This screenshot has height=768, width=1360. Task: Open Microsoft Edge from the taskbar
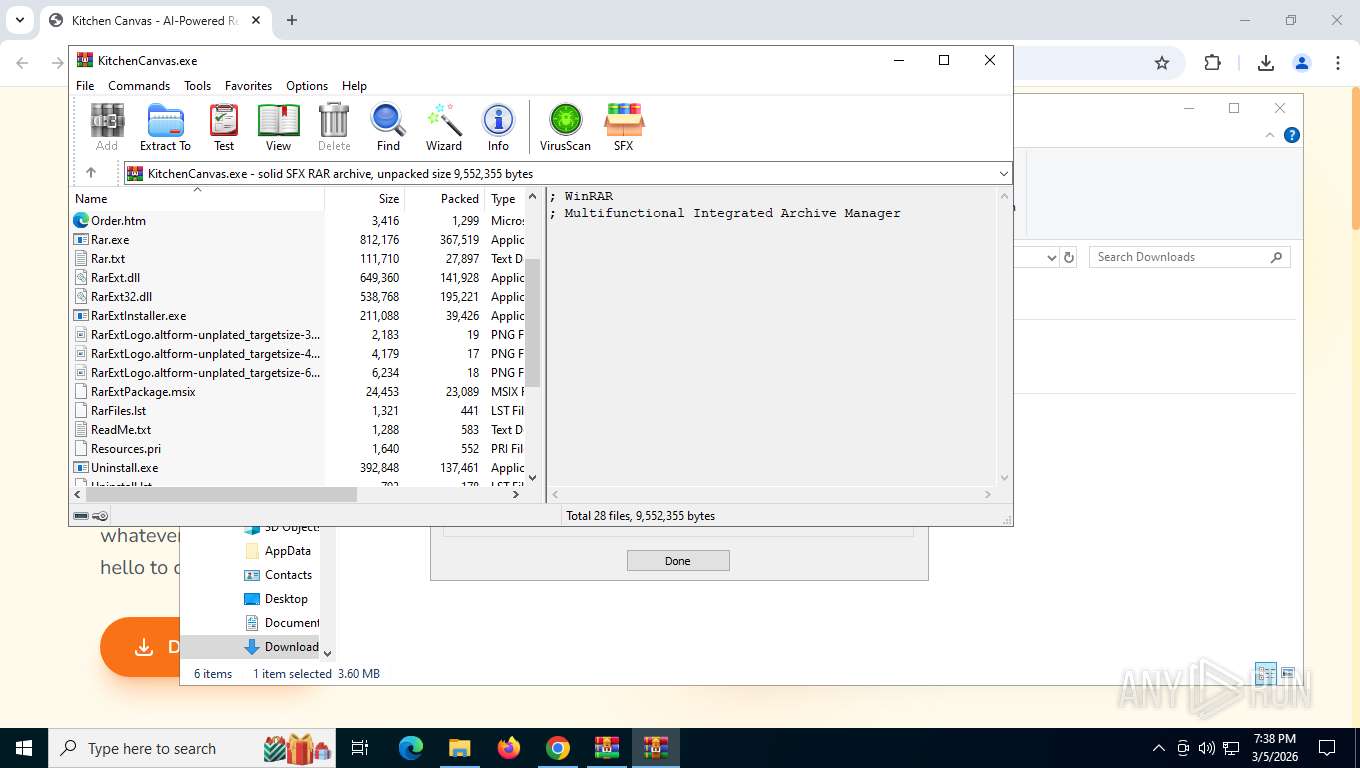click(411, 748)
